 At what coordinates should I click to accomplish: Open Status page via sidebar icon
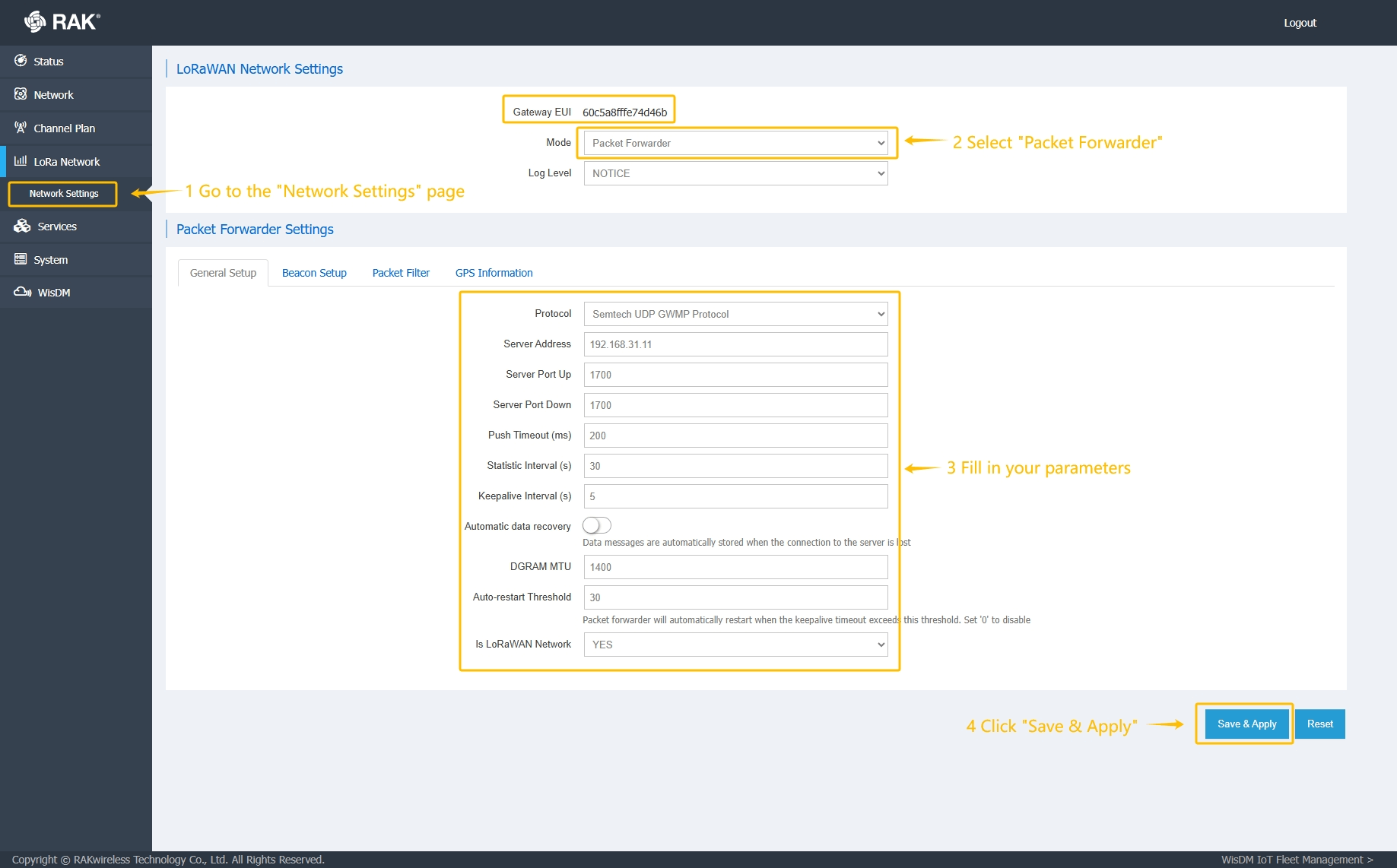tap(21, 61)
